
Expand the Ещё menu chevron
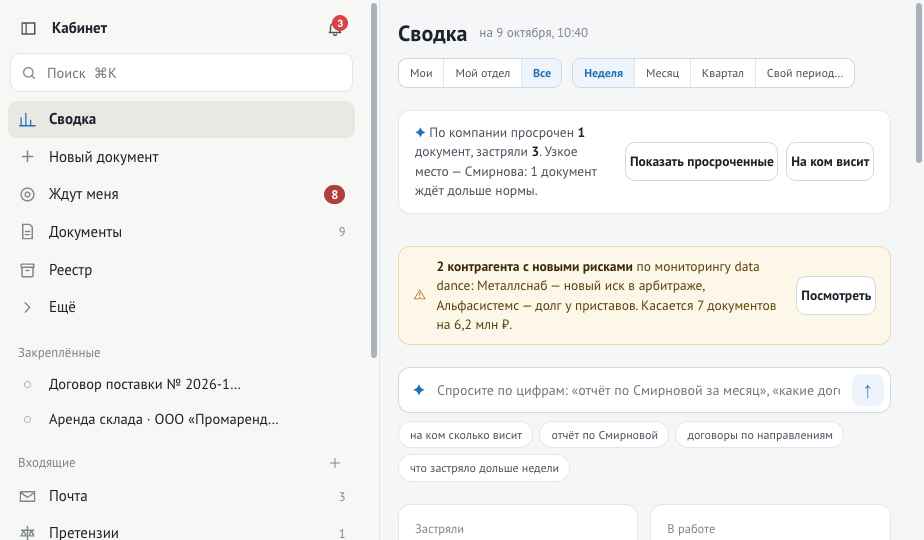pos(27,307)
